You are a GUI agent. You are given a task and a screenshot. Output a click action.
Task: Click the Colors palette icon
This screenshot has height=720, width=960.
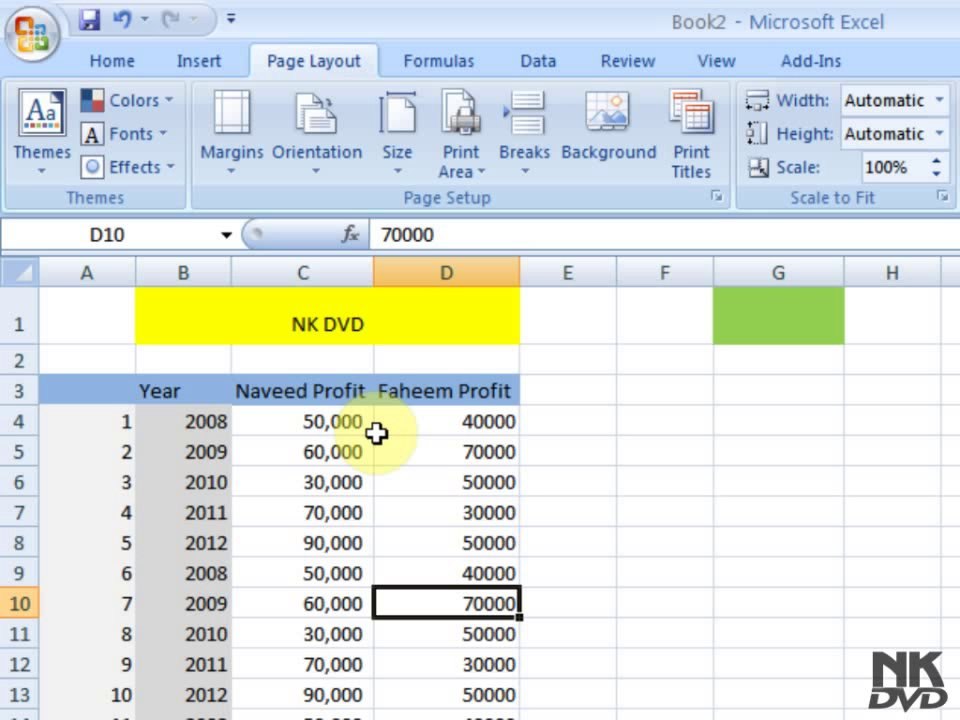(x=92, y=100)
